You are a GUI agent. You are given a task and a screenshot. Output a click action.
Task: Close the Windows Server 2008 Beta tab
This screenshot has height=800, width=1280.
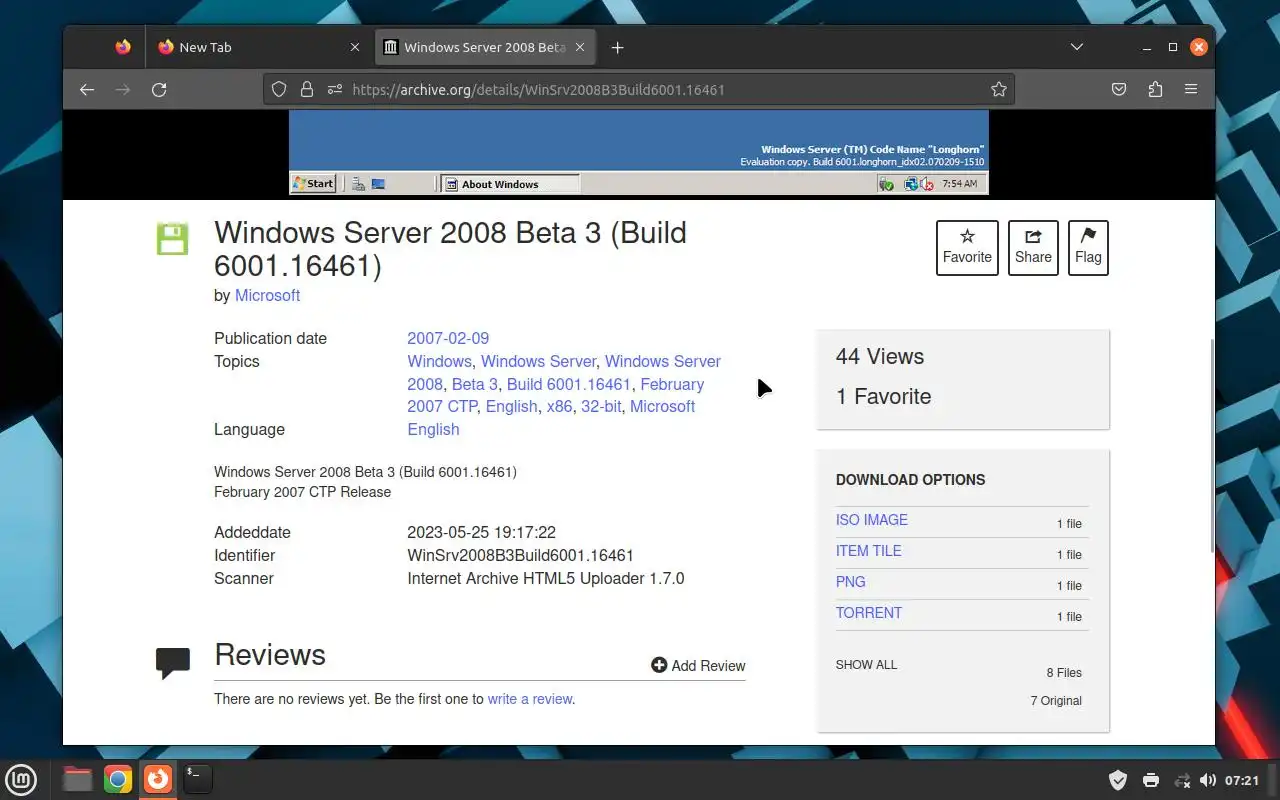click(582, 47)
